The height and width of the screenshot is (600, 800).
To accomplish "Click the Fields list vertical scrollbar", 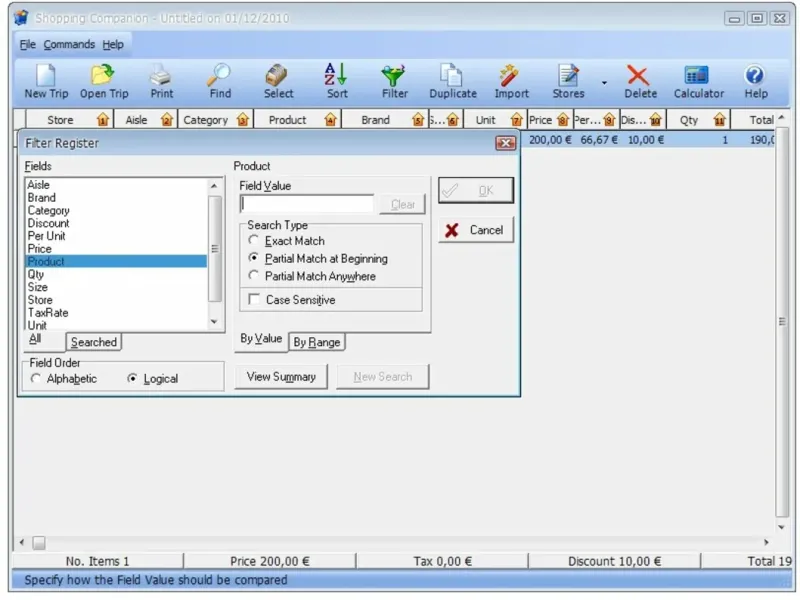I will [215, 248].
